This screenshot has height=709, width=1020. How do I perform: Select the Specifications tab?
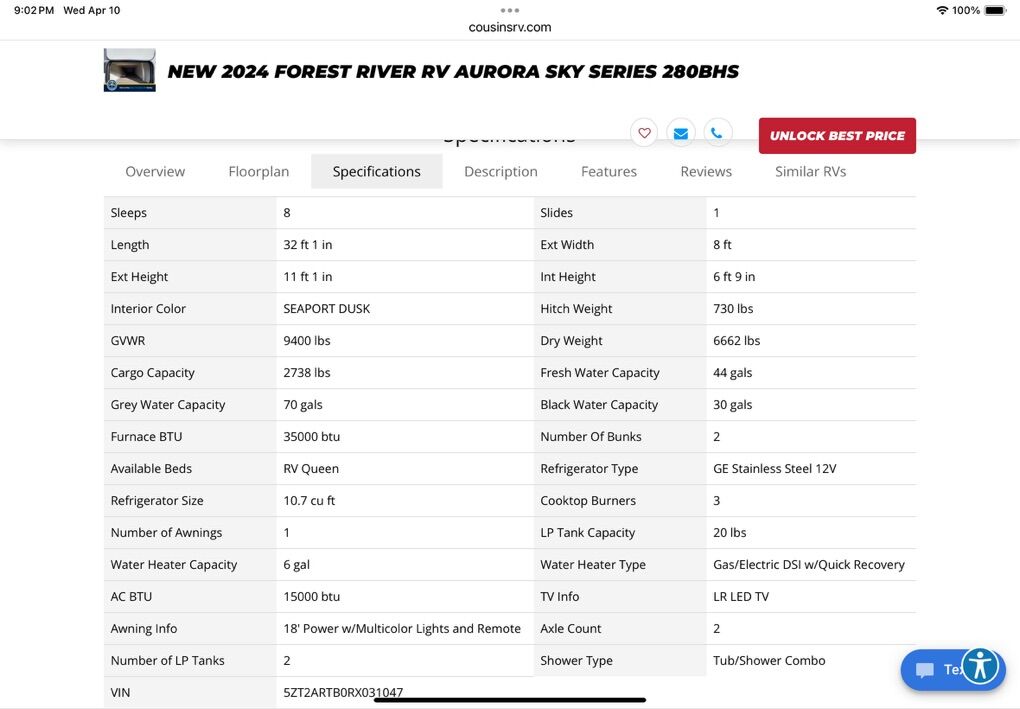(377, 172)
